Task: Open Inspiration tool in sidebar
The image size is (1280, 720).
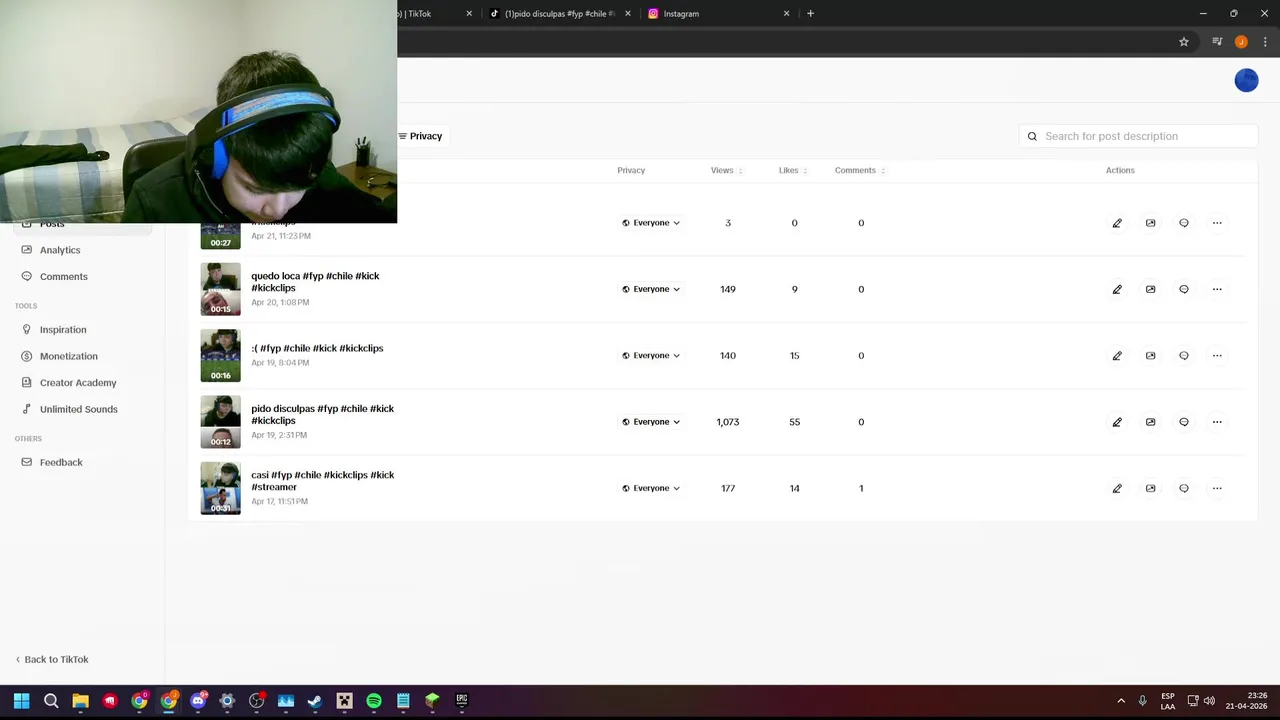Action: pyautogui.click(x=63, y=330)
